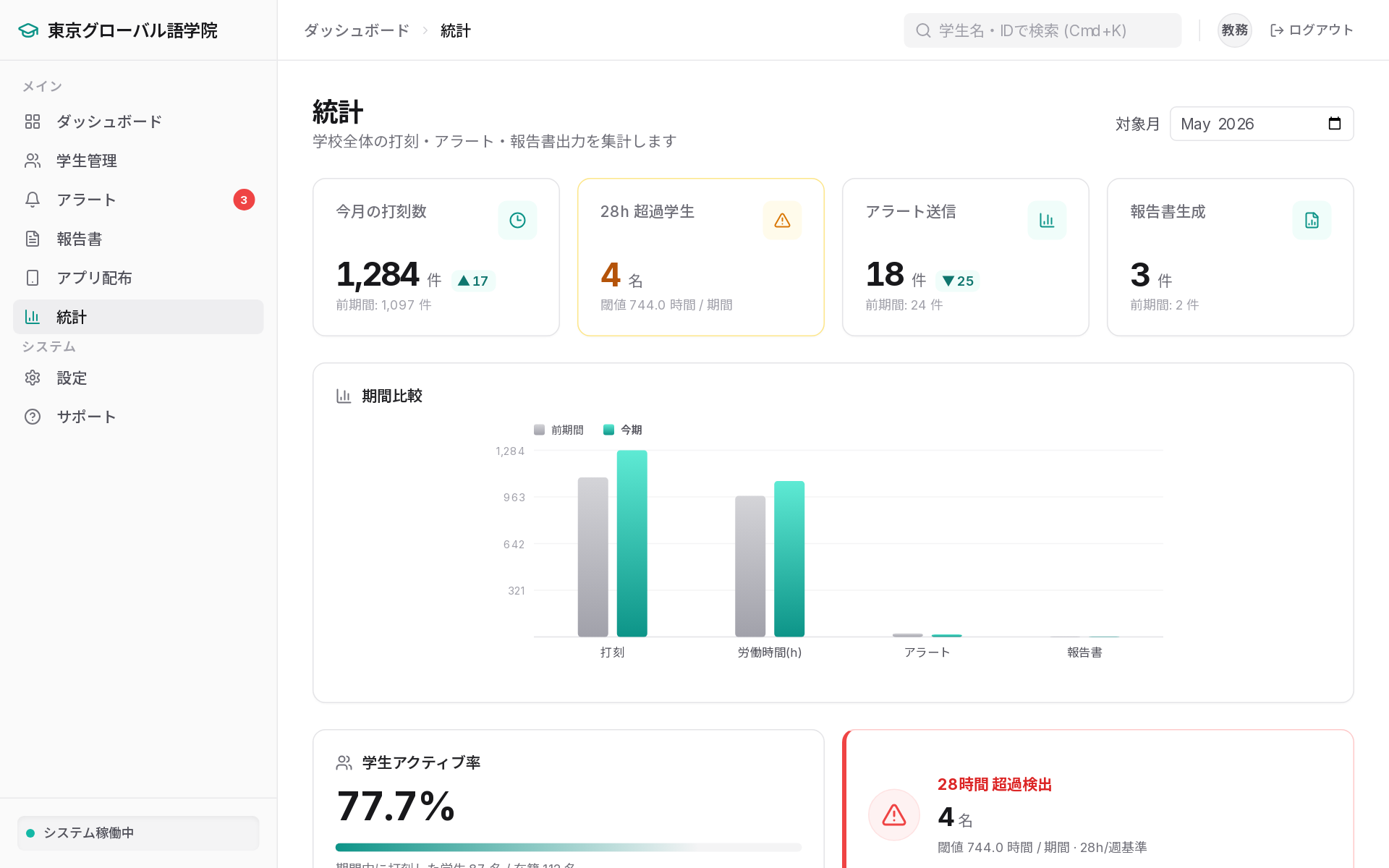Click clock icon on 今月の打刻数 card
The image size is (1389, 868).
click(x=517, y=220)
